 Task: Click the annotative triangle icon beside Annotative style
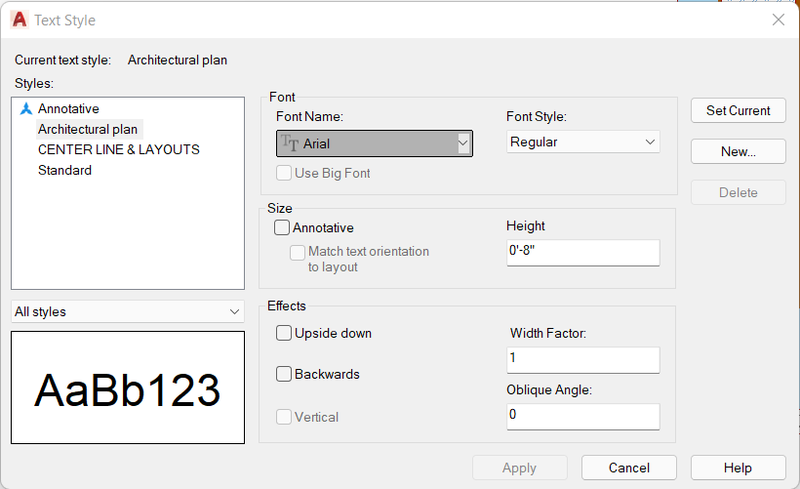point(26,109)
